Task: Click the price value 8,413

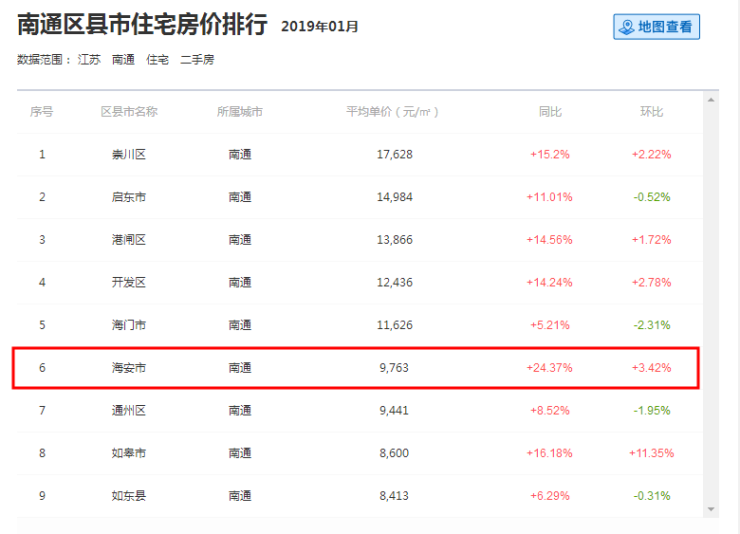Action: point(394,496)
